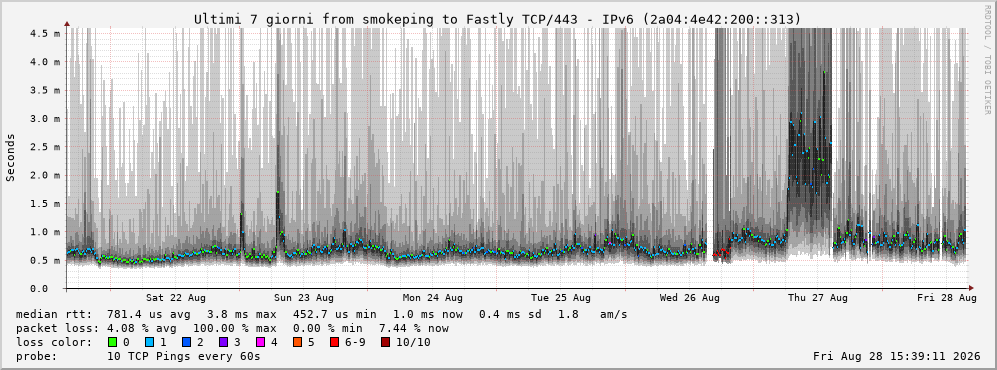Click the '2.0 m' y-axis value
997x370 pixels.
click(45, 175)
